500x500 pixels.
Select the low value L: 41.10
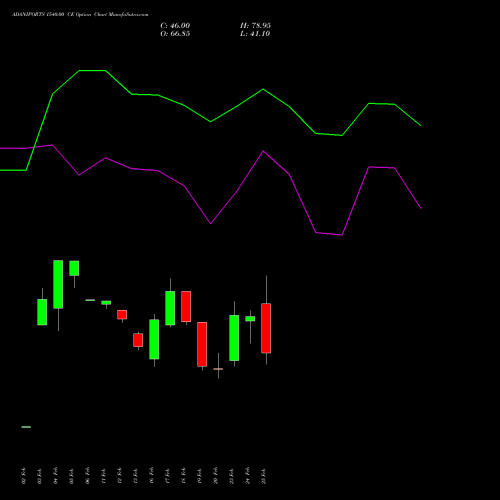click(255, 34)
